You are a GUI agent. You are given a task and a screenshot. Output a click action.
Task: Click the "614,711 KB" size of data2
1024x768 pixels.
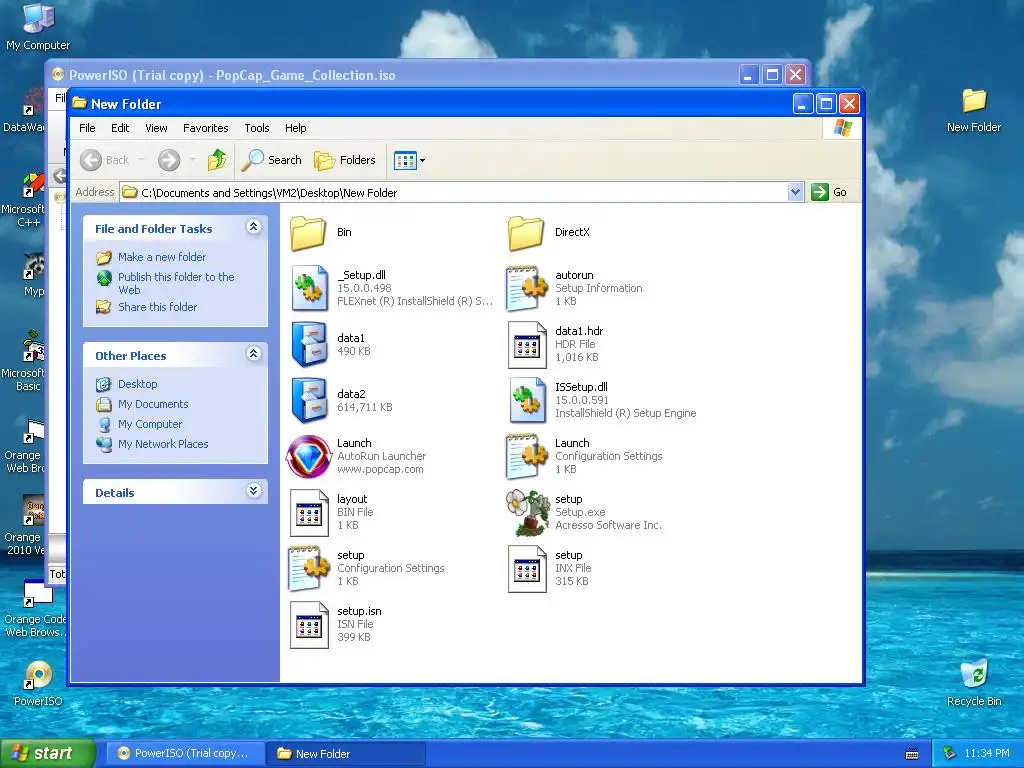[x=364, y=408]
